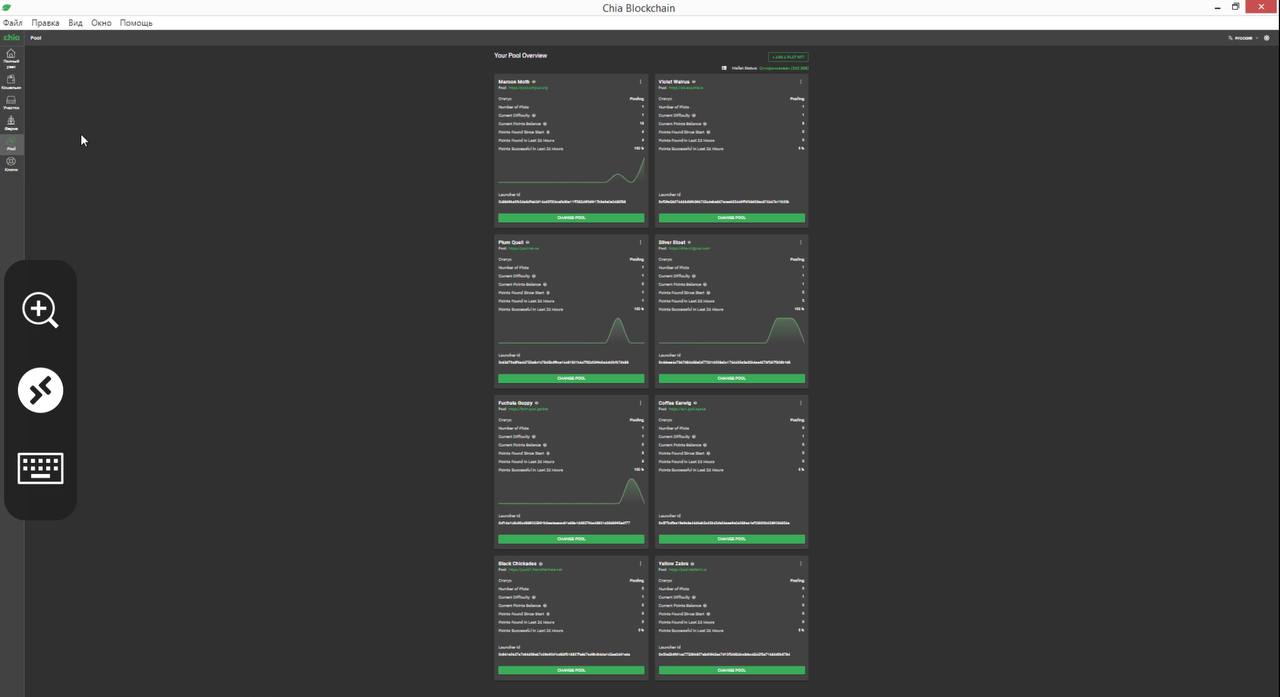Open the Full Node sidebar icon
This screenshot has width=1280, height=697.
point(11,57)
